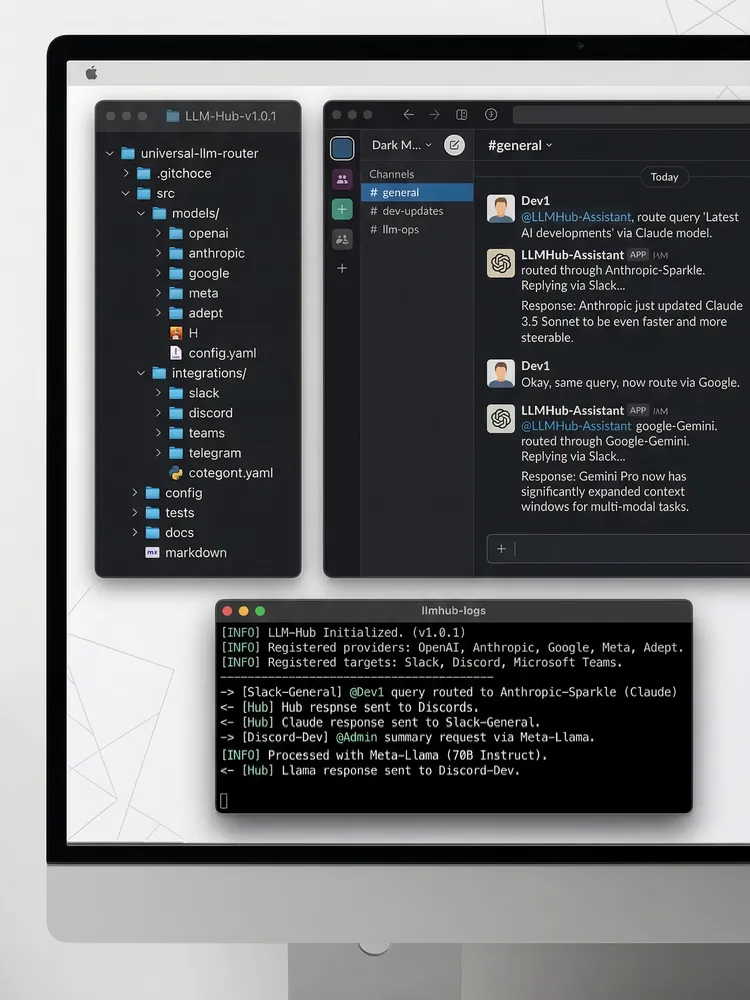Click the APP badge on first assistant reply
Viewport: 750px width, 1000px height.
click(638, 254)
